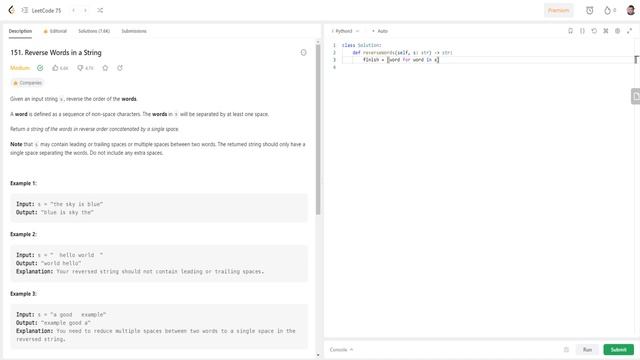Open the timer alarm clock icon
Image resolution: width=640 pixels, height=360 pixels.
[589, 11]
